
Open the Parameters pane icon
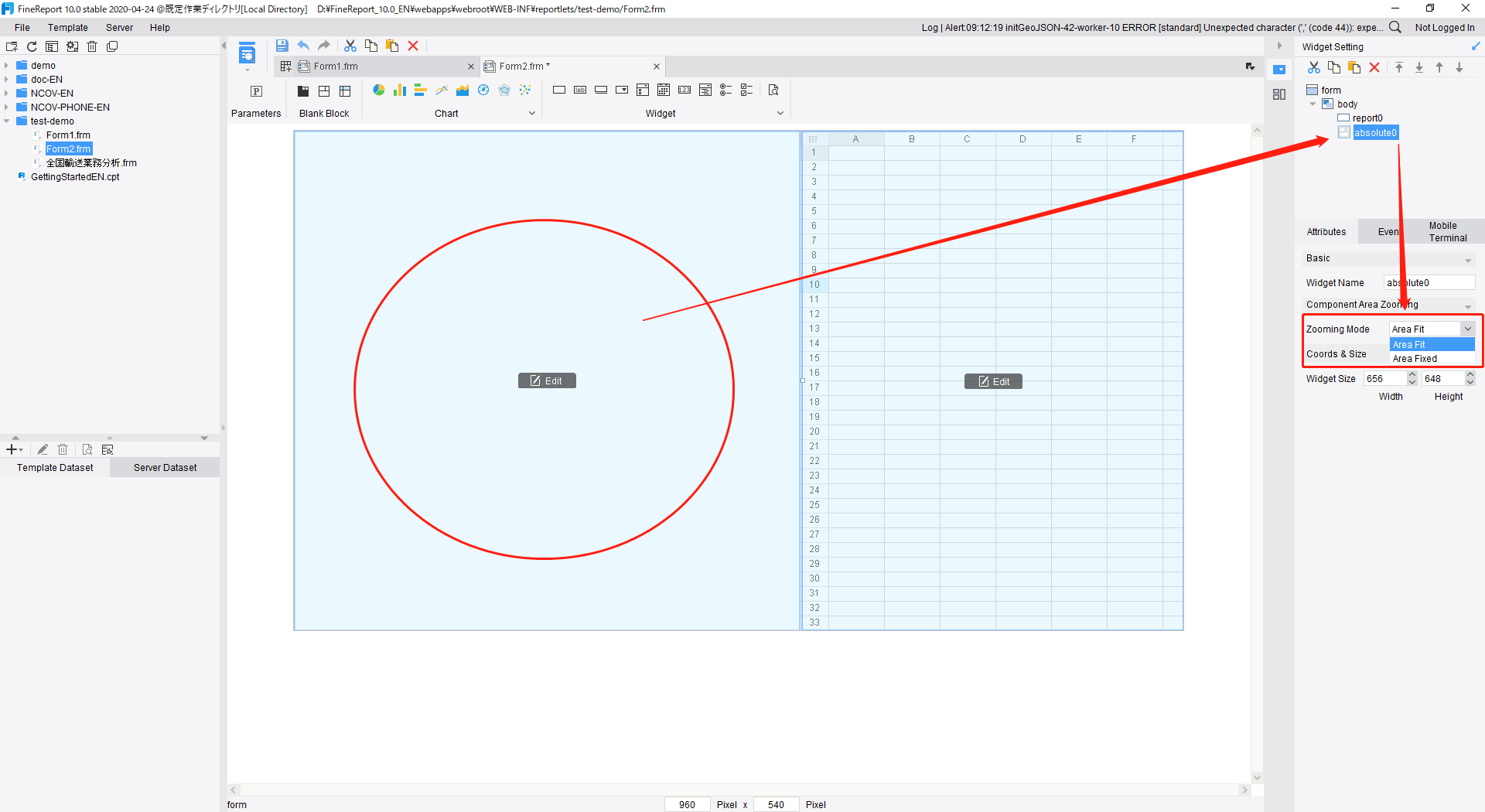coord(256,91)
